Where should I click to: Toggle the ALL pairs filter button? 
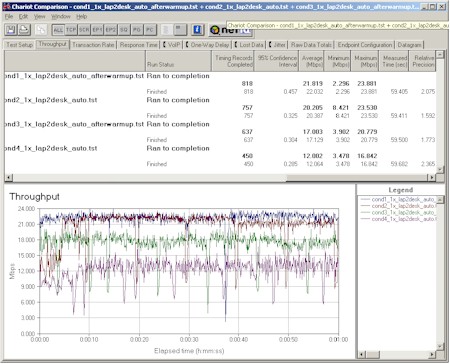(x=58, y=30)
